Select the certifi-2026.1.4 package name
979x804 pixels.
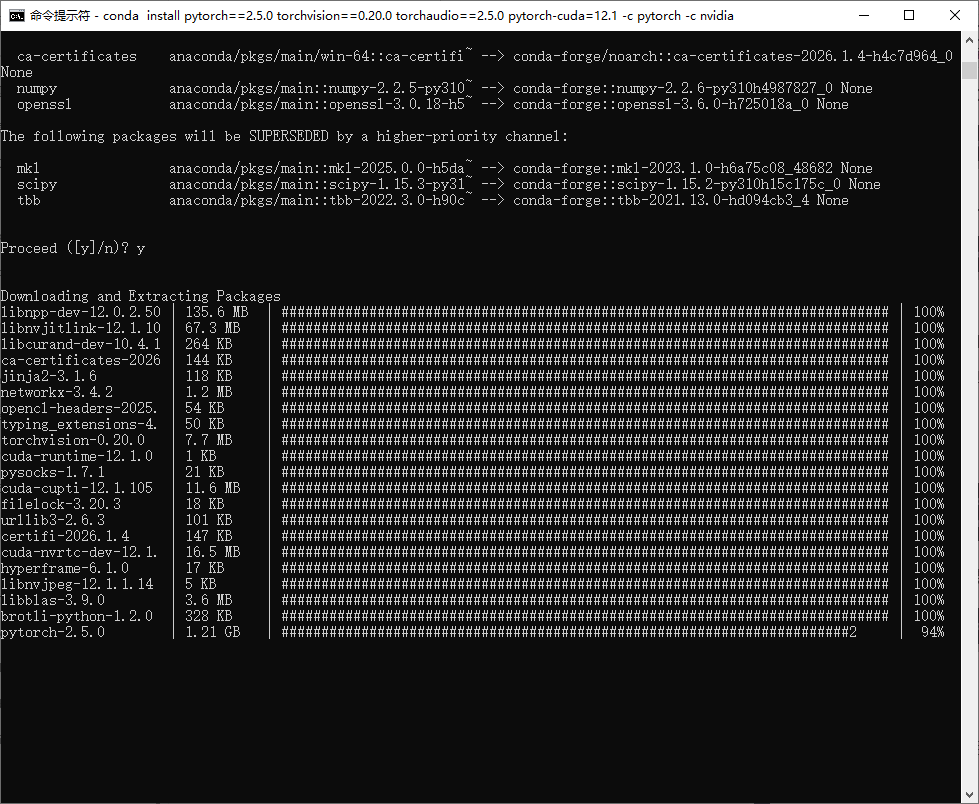pyautogui.click(x=65, y=536)
